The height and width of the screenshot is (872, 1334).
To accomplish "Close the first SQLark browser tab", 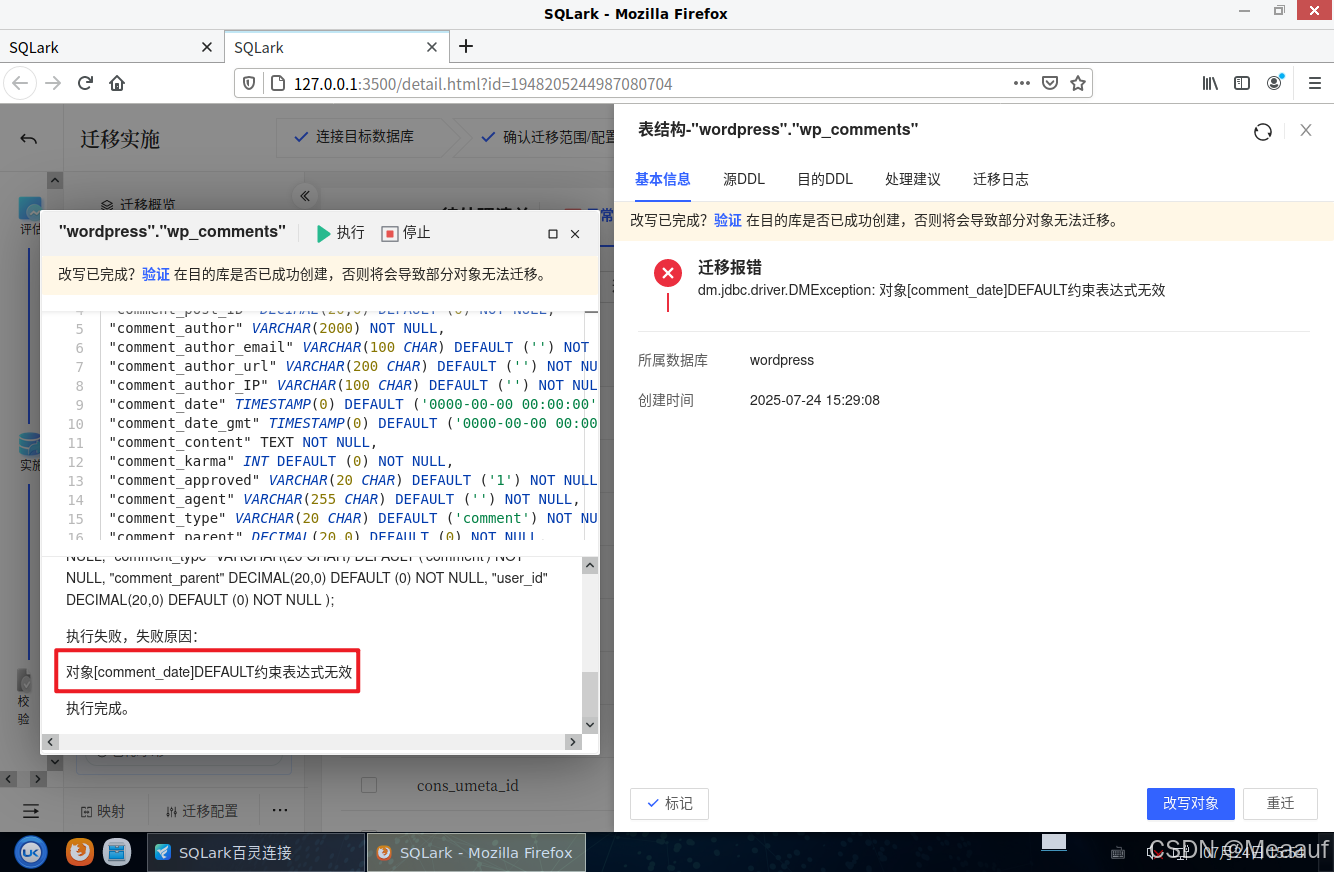I will pos(207,47).
